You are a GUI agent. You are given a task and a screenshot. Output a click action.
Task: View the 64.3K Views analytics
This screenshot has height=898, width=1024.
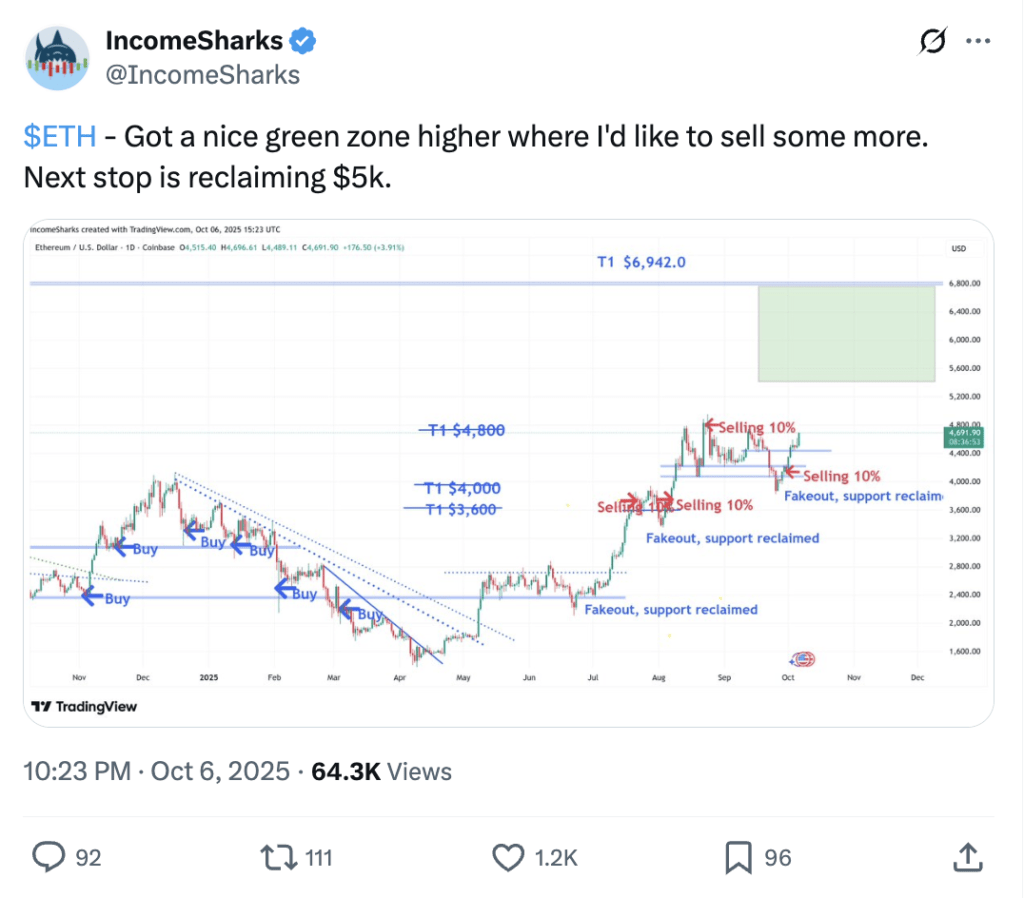[382, 771]
